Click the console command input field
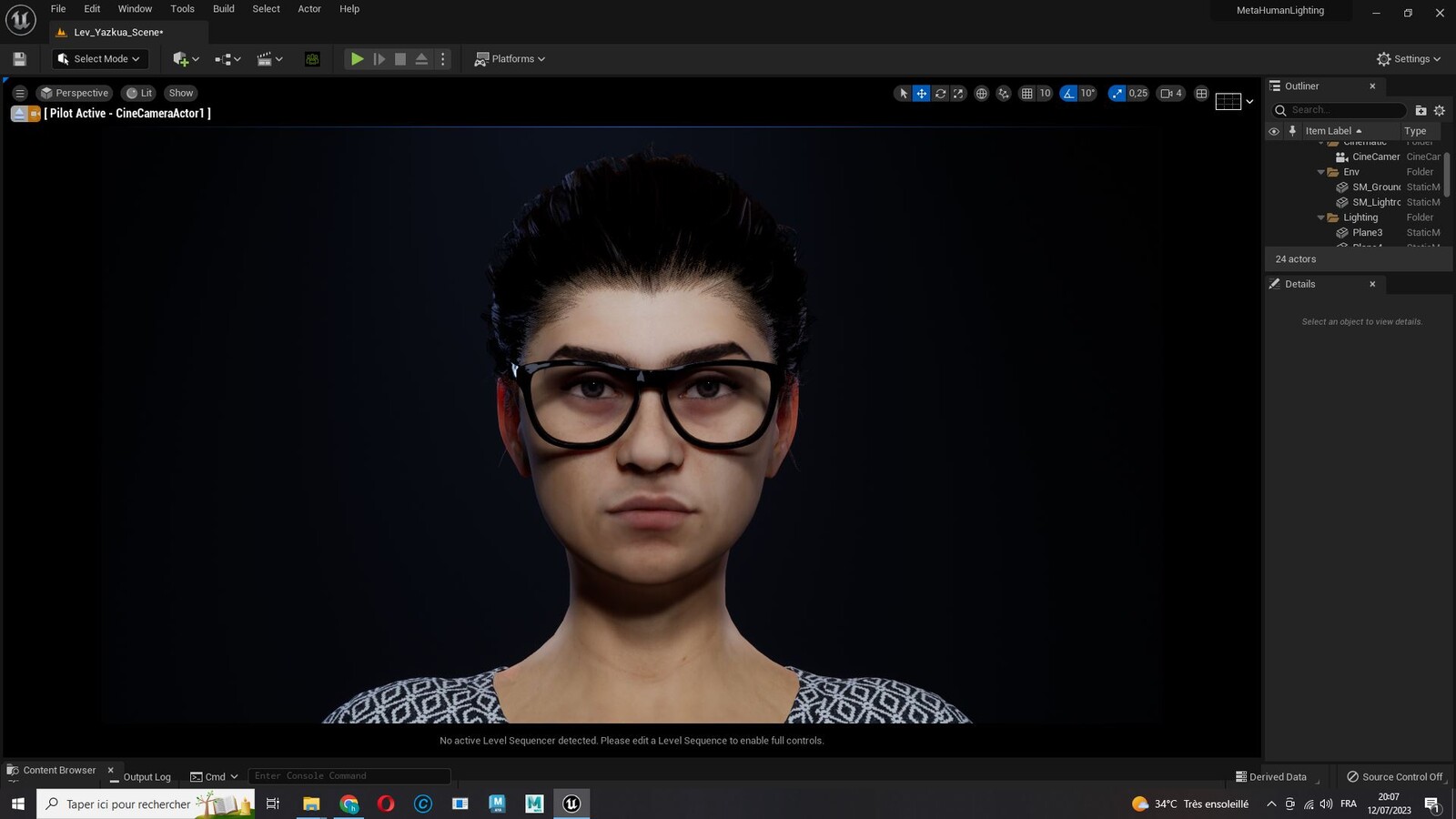This screenshot has width=1456, height=819. click(x=349, y=776)
